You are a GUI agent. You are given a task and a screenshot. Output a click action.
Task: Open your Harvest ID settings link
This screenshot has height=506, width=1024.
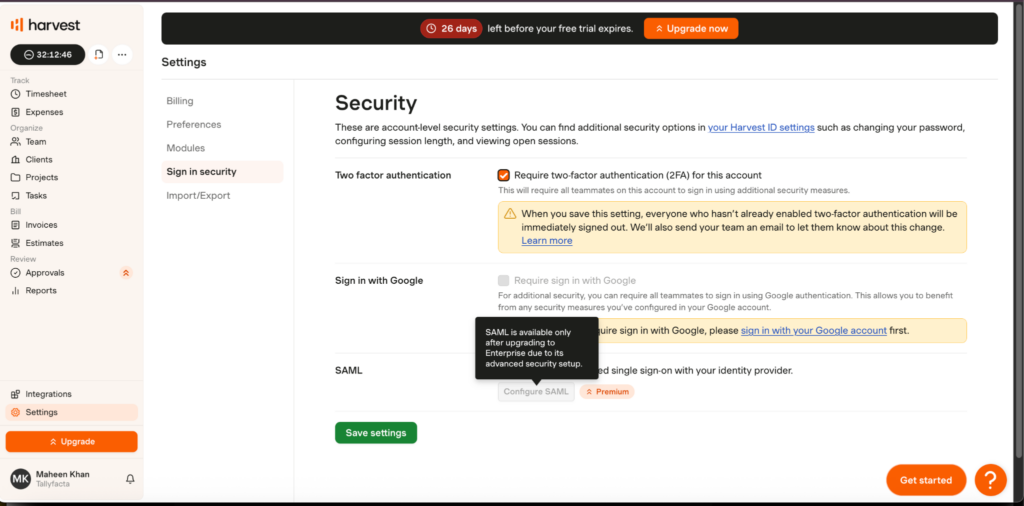coord(761,127)
